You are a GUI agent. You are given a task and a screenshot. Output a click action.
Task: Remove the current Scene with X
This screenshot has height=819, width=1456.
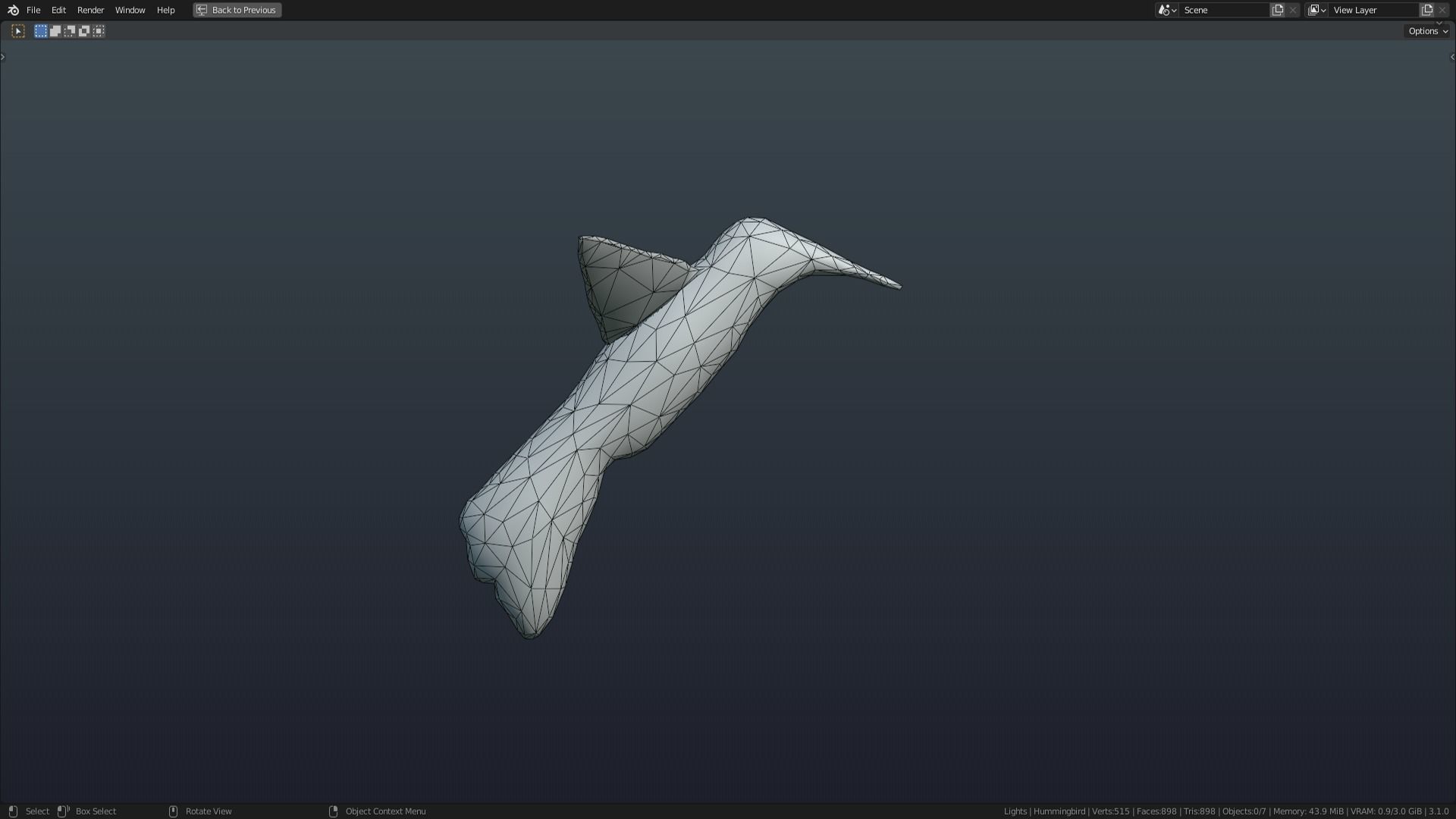point(1293,10)
